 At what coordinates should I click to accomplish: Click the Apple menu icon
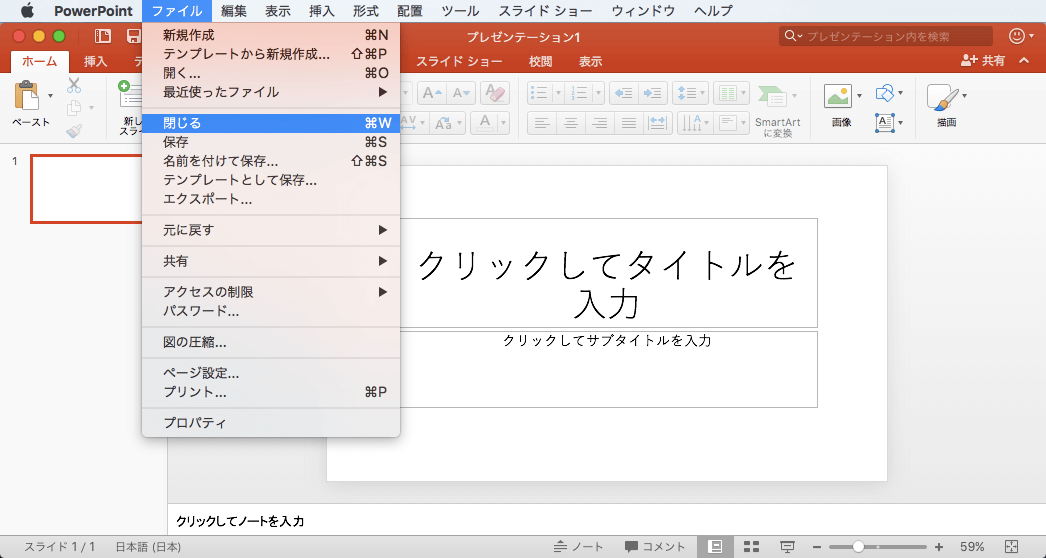(x=27, y=11)
